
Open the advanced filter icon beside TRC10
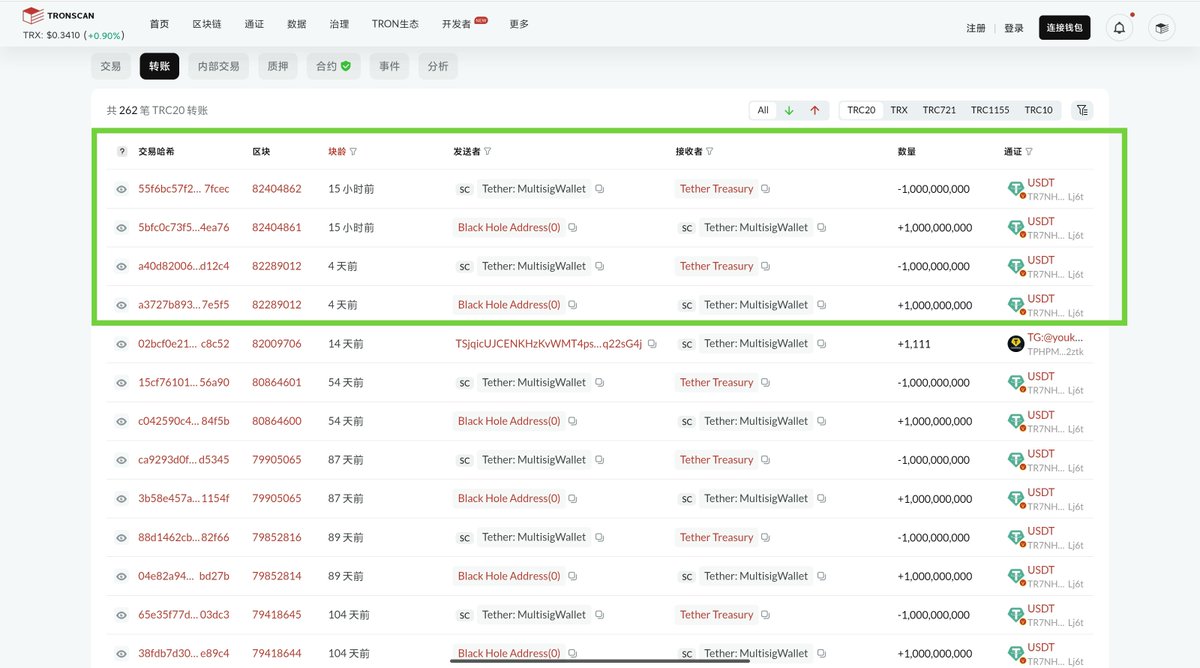click(1081, 110)
